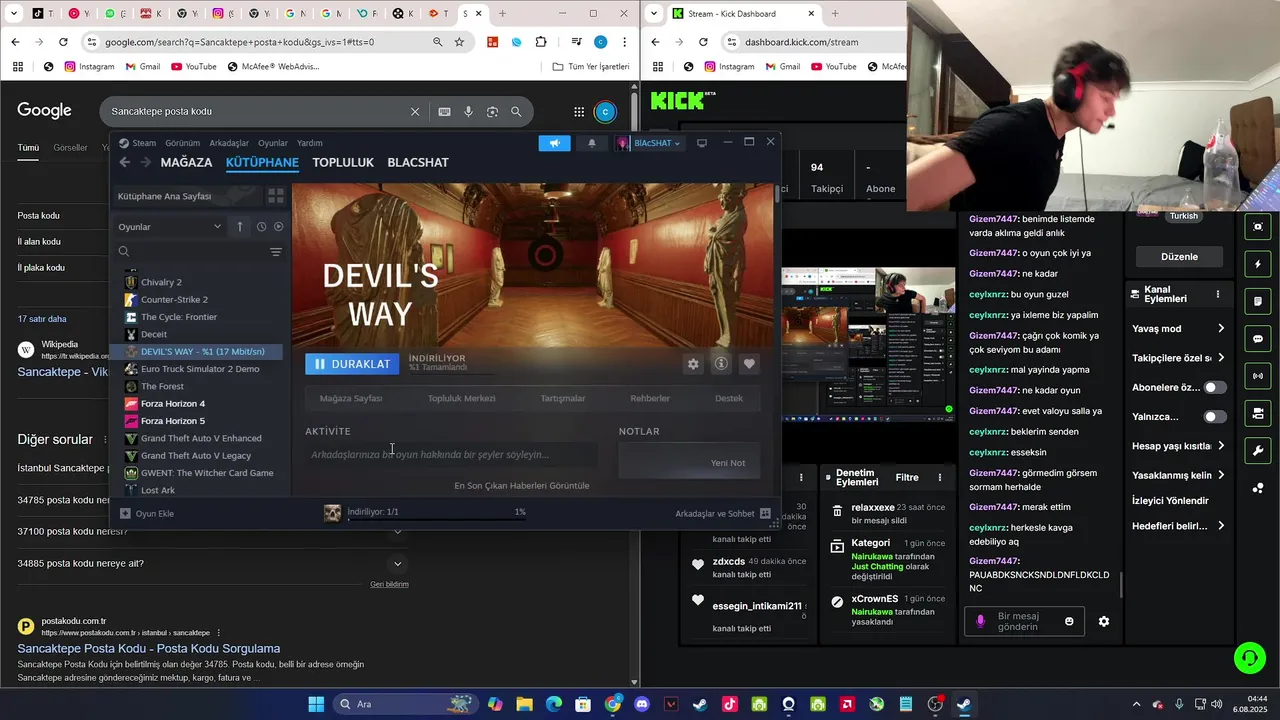The image size is (1280, 720).
Task: Open Sancaktepe Posta Kodu Sorgulama link
Action: pos(149,648)
